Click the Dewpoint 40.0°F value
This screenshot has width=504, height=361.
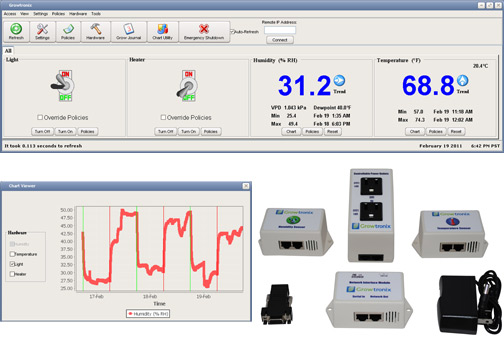pyautogui.click(x=332, y=108)
